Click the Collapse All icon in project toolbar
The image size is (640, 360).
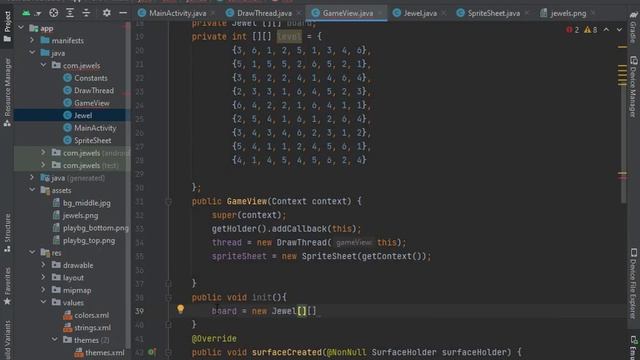86,13
